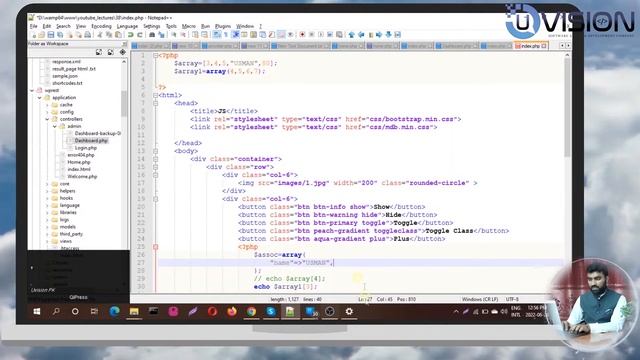Collapse the controllers folder expander
640x360 pixels.
tap(47, 119)
